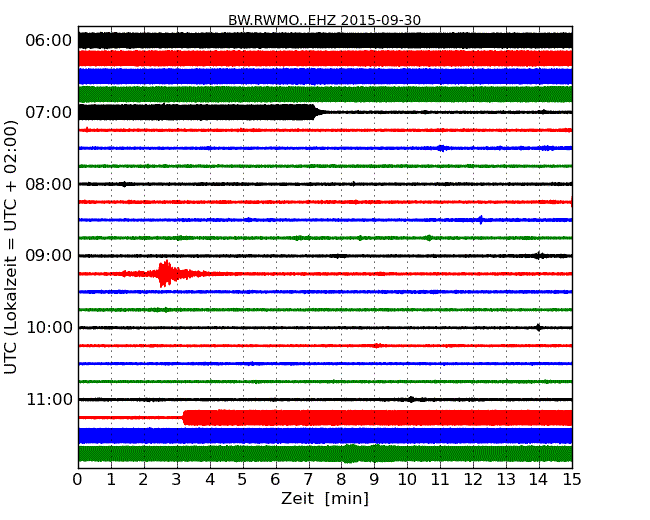Select x-axis tick label 3

[177, 480]
